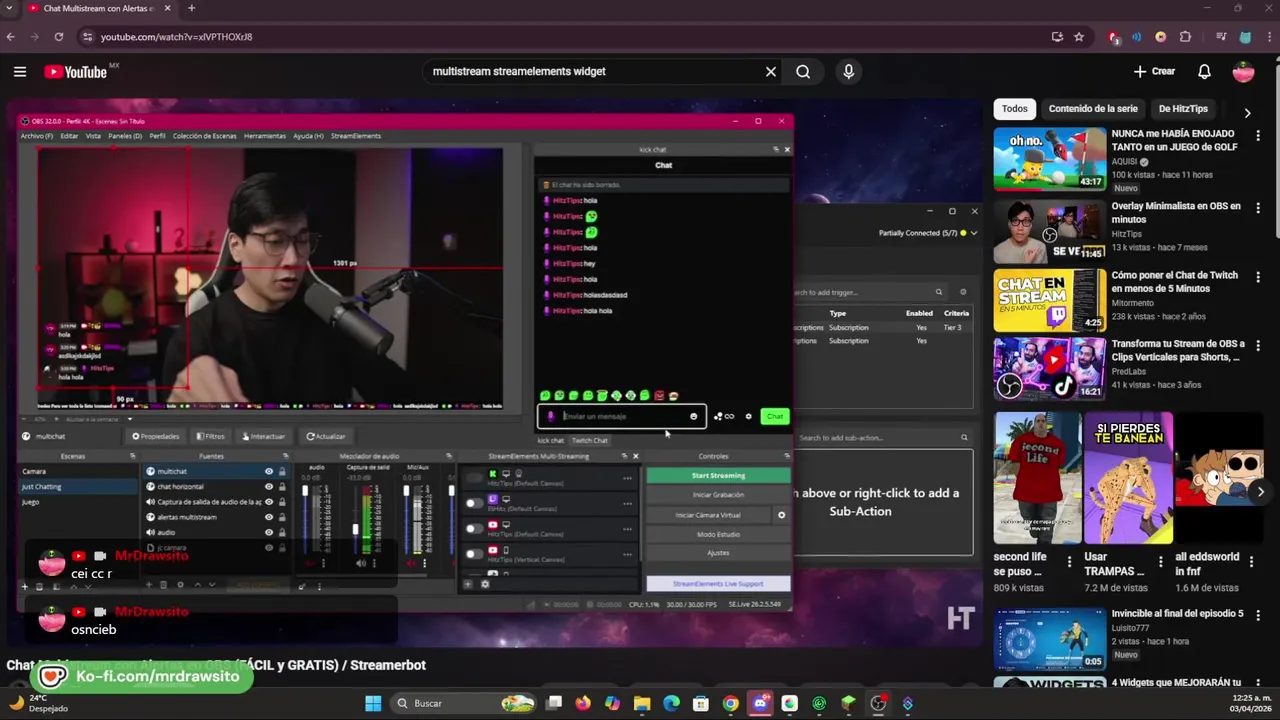The height and width of the screenshot is (720, 1280).
Task: Select the Todos filter chip
Action: pyautogui.click(x=1015, y=108)
